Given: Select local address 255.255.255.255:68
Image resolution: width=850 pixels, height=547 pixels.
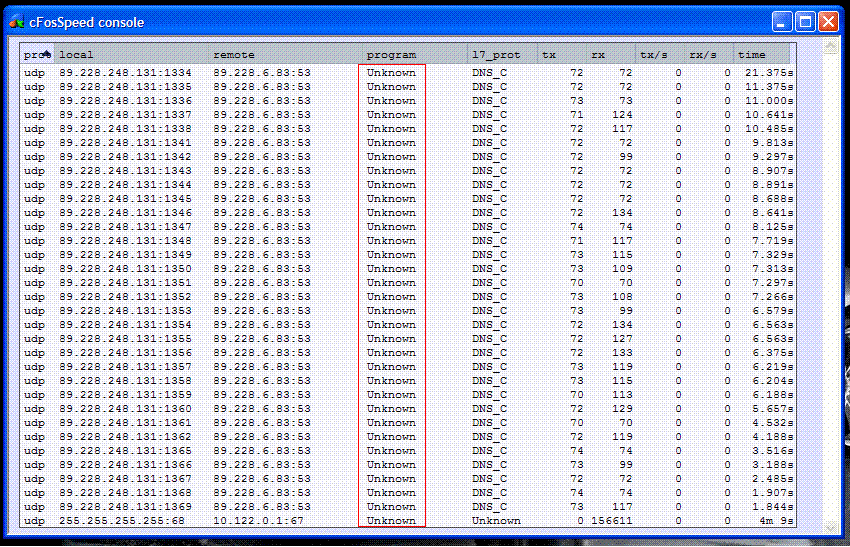Looking at the screenshot, I should (122, 521).
